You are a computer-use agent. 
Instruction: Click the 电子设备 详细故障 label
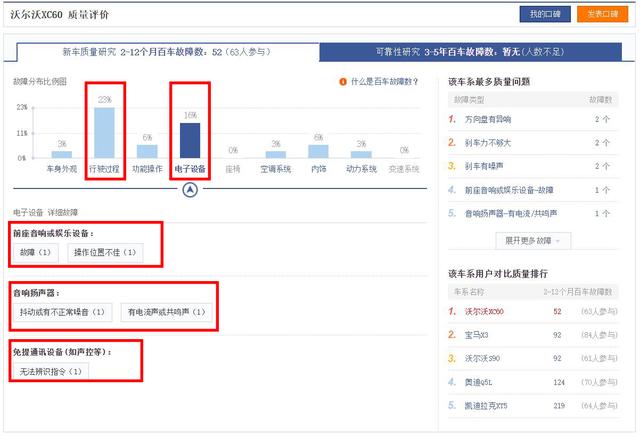pyautogui.click(x=45, y=212)
